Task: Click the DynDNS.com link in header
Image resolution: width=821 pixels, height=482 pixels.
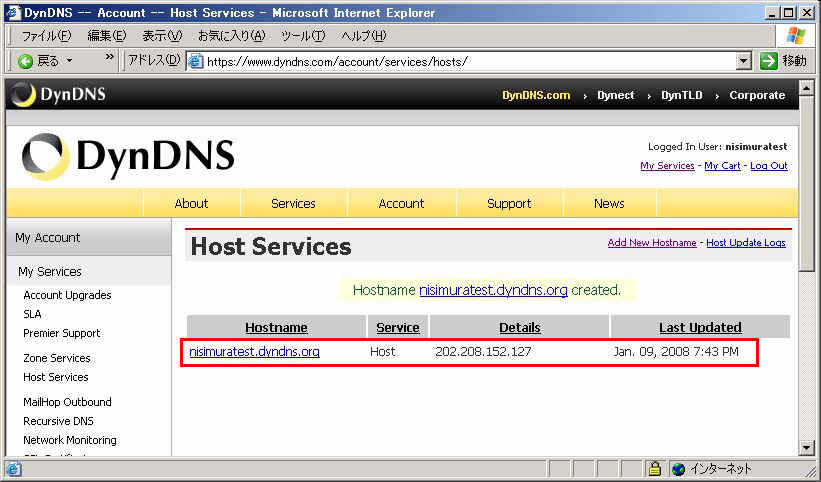Action: (536, 95)
